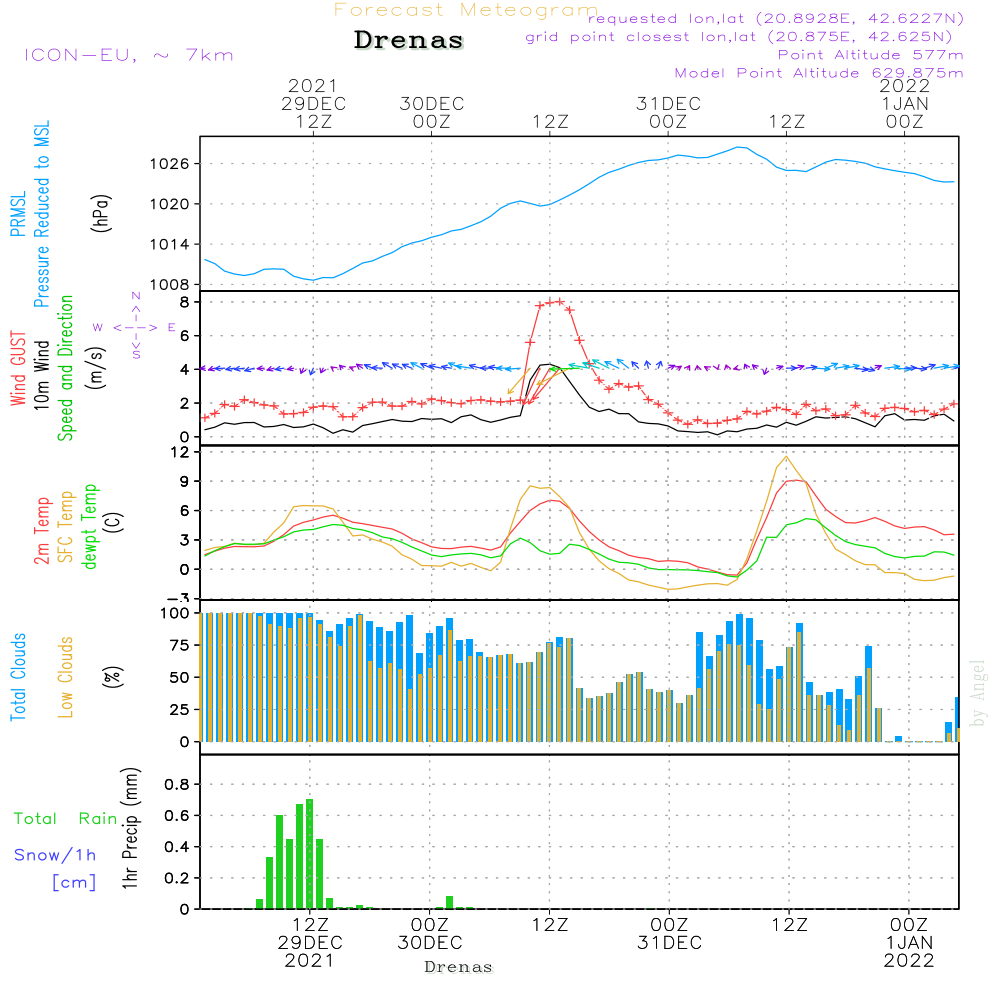This screenshot has width=1000, height=1000.
Task: Click cloud axis value 25
Action: pos(180,709)
